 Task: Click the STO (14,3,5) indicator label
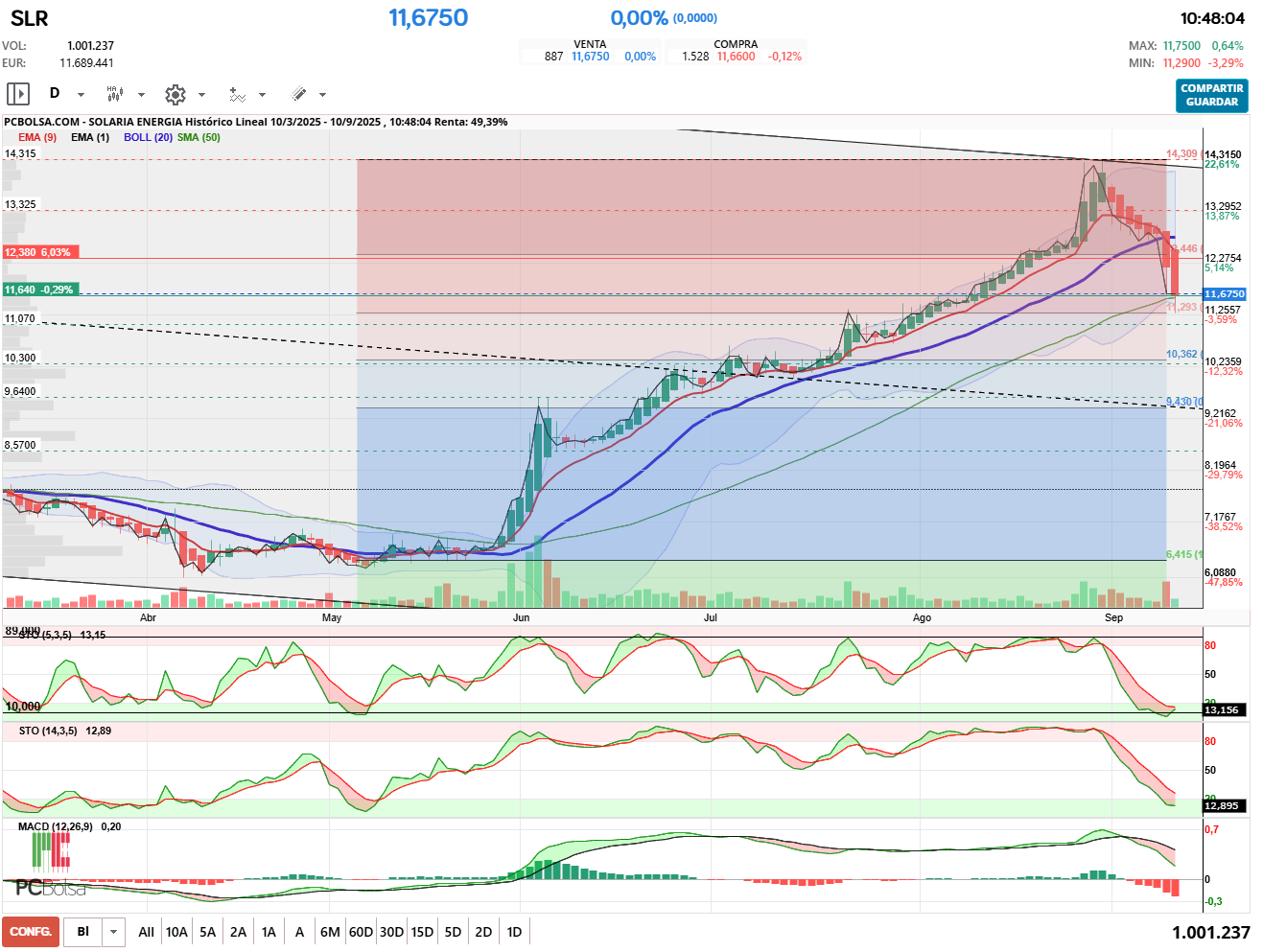tap(48, 731)
